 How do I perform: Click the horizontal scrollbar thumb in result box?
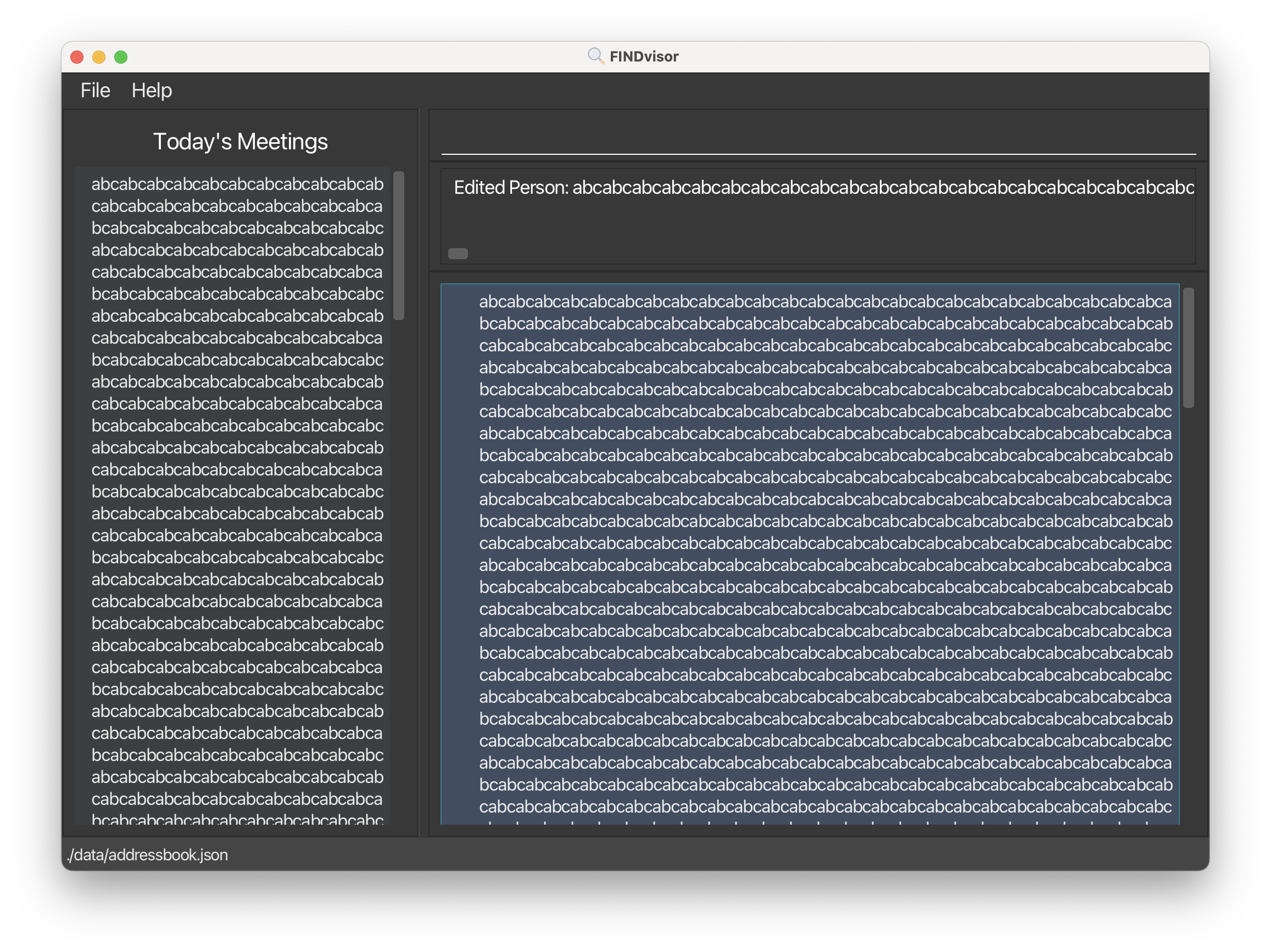click(x=458, y=253)
